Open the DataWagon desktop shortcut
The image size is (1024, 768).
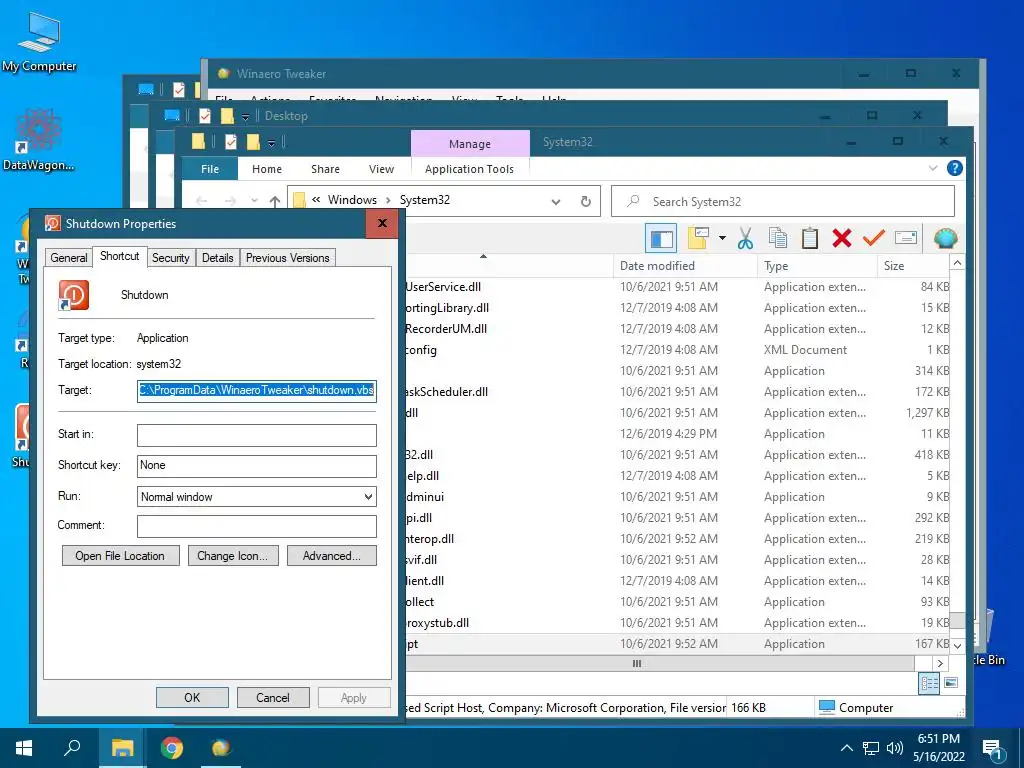coord(39,140)
